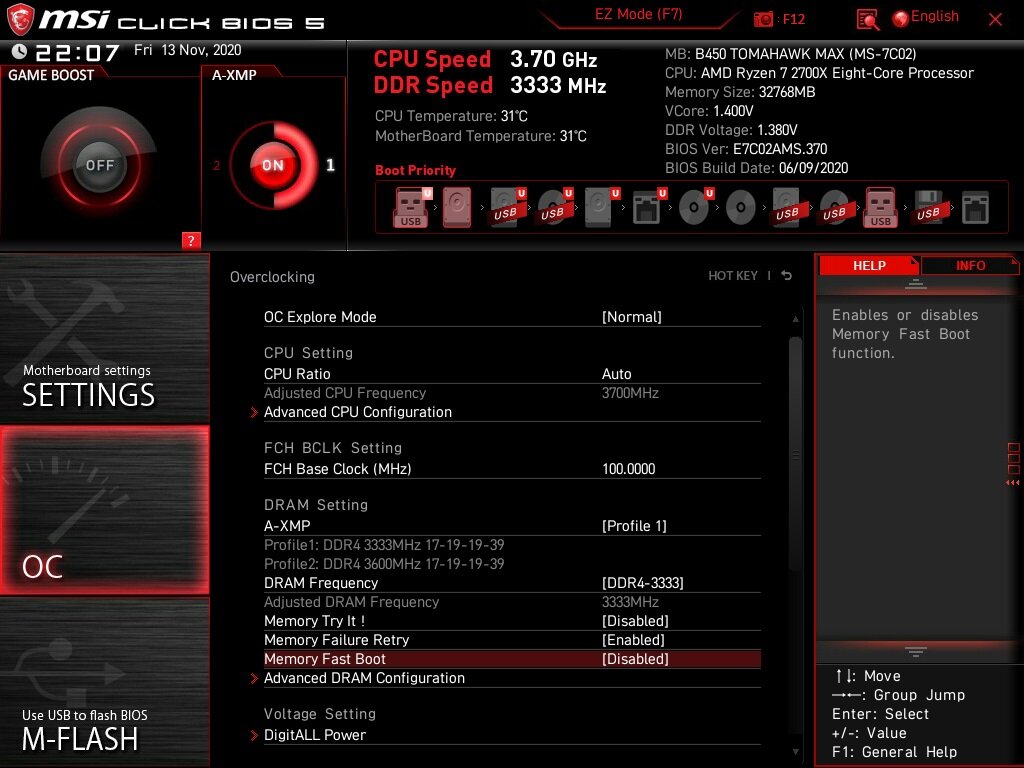This screenshot has height=768, width=1024.
Task: Choose the USB floppy boot device icon
Action: tap(929, 207)
